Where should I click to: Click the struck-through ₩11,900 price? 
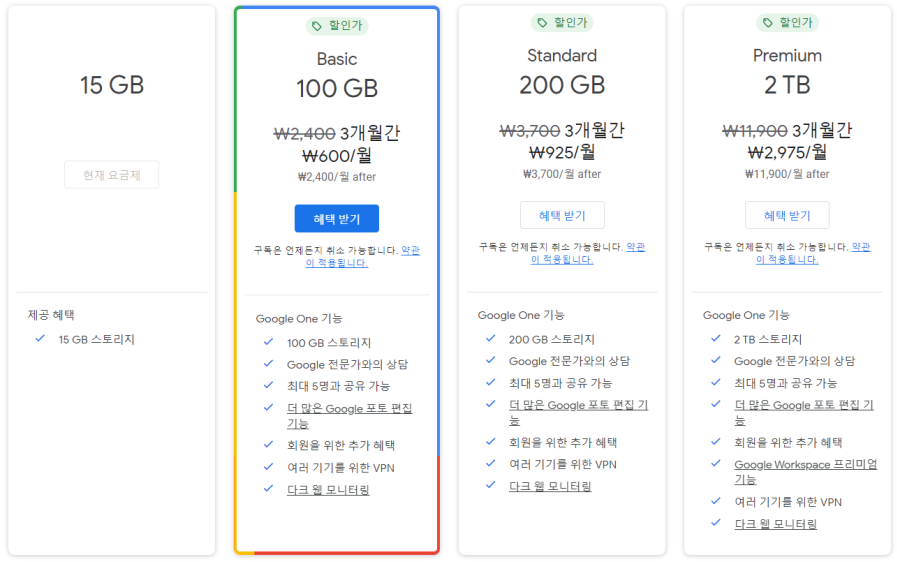pyautogui.click(x=755, y=131)
